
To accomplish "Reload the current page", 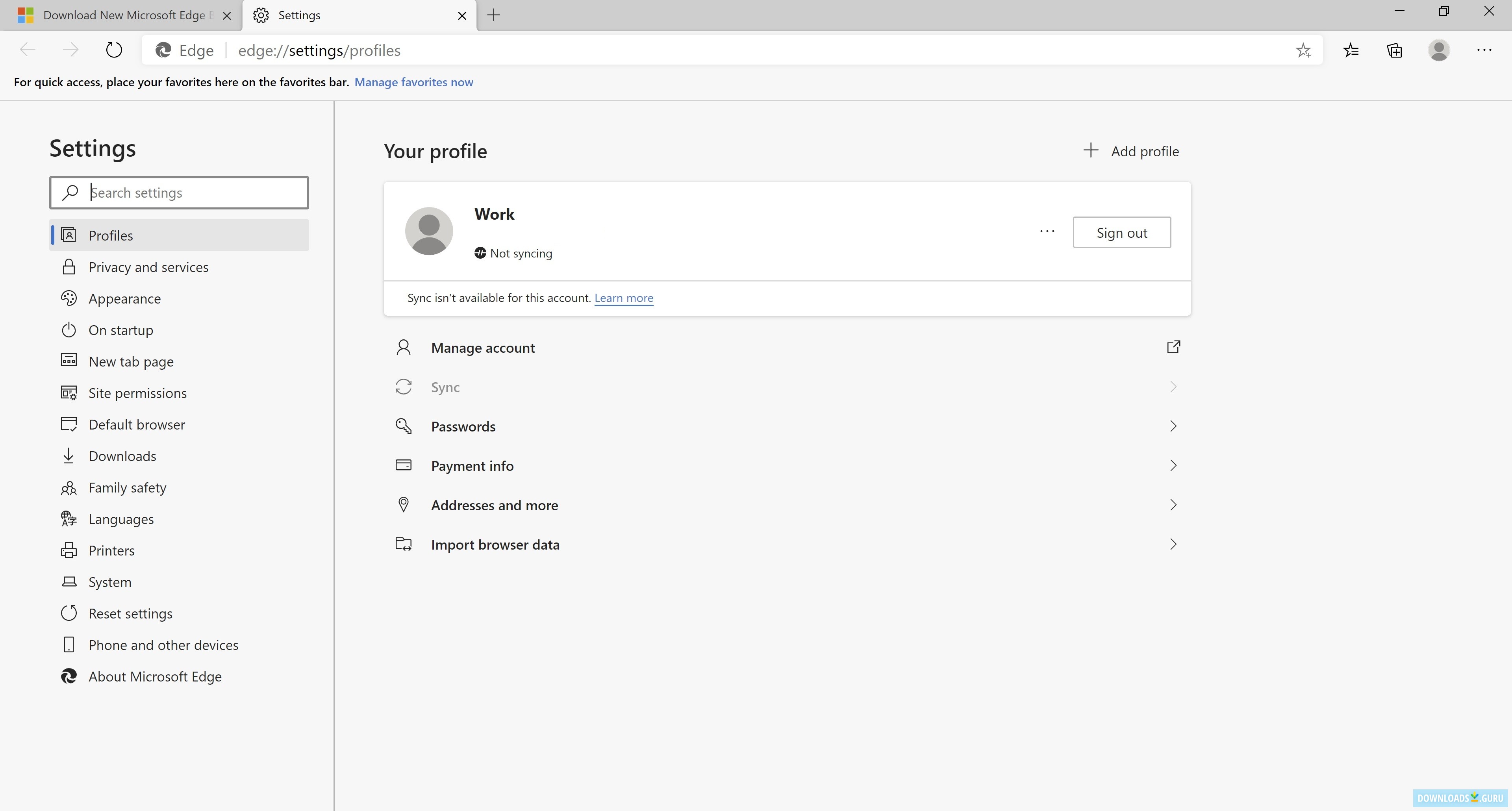I will coord(114,50).
